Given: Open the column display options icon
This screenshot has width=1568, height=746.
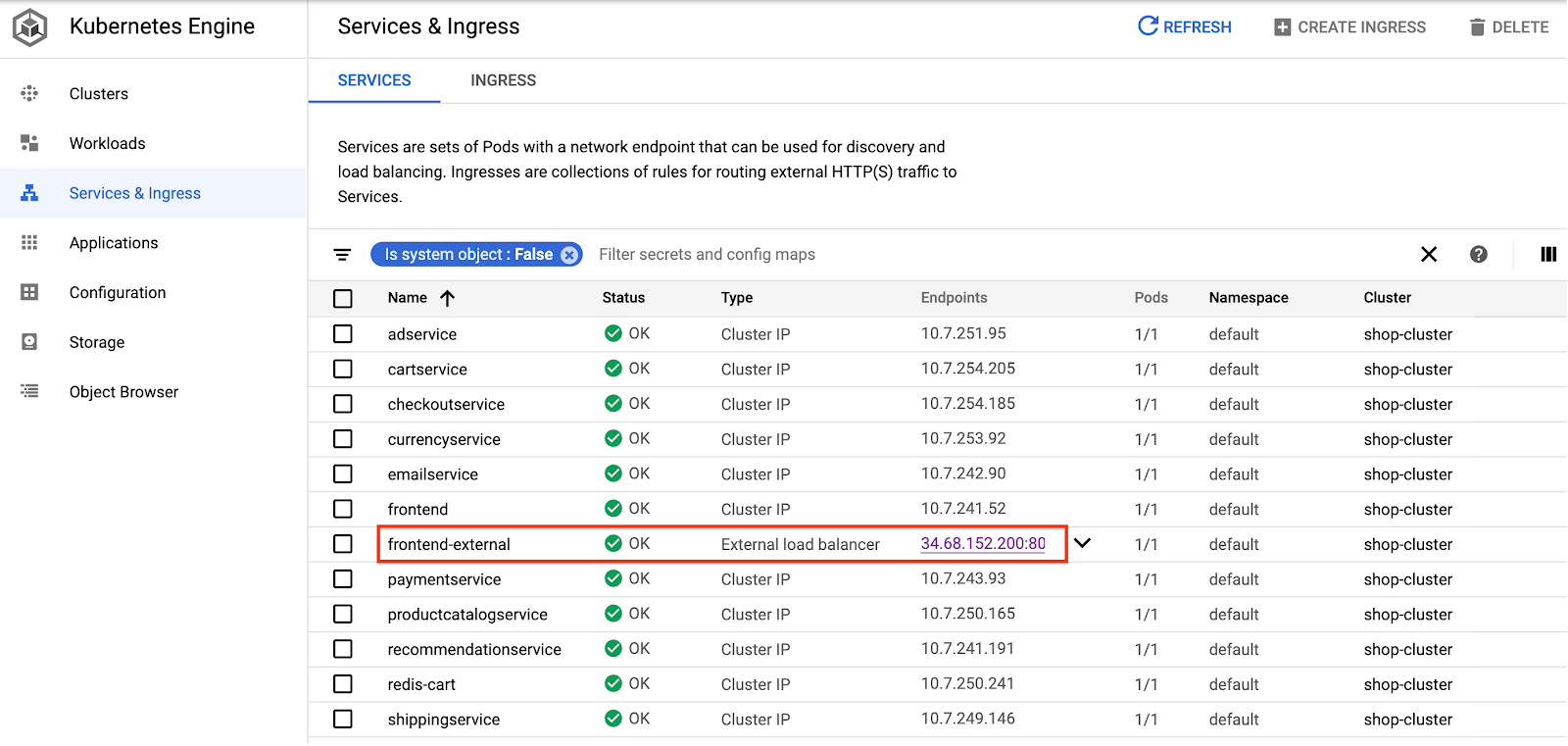Looking at the screenshot, I should 1548,255.
